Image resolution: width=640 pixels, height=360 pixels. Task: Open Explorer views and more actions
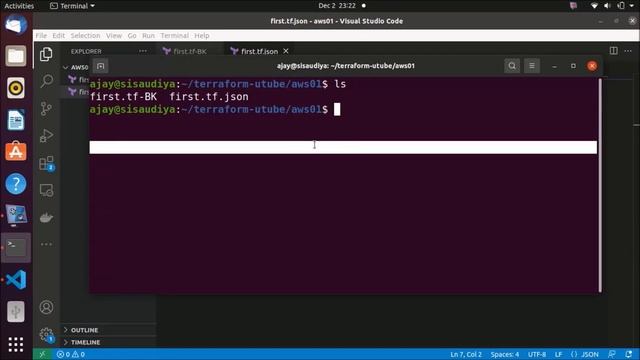tap(142, 51)
